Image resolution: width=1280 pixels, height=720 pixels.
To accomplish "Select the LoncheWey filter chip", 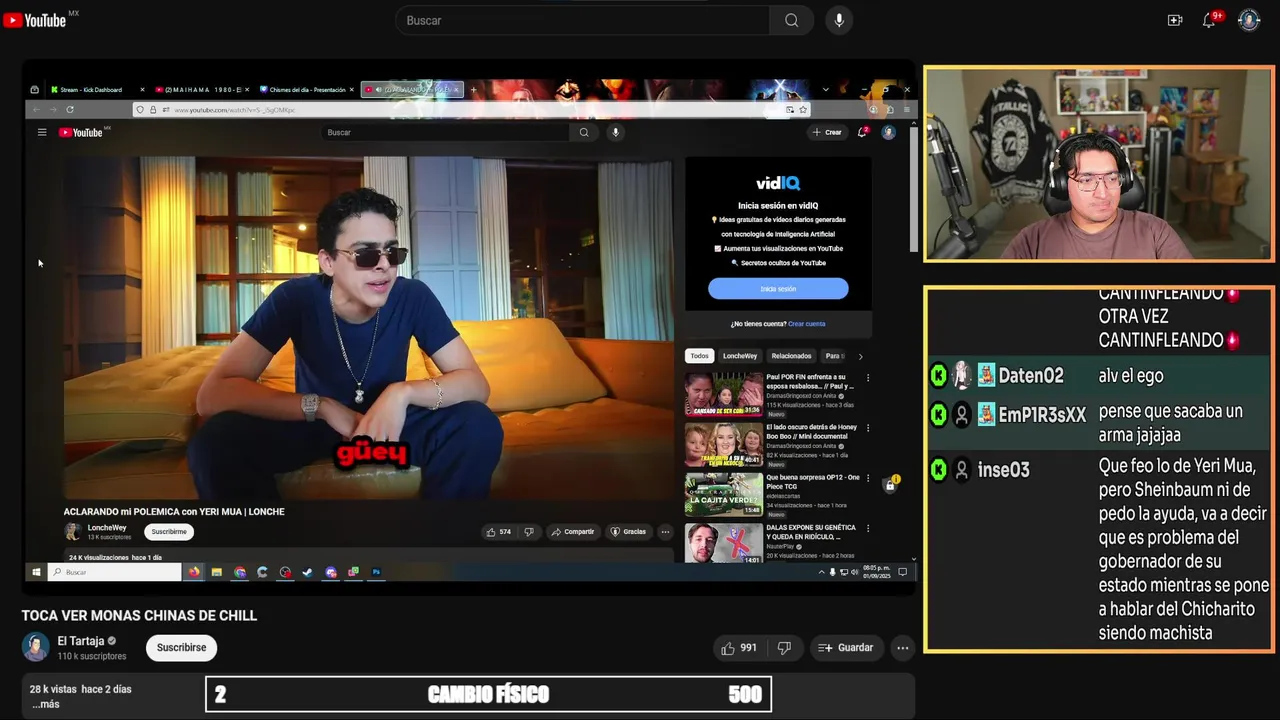I will point(740,356).
